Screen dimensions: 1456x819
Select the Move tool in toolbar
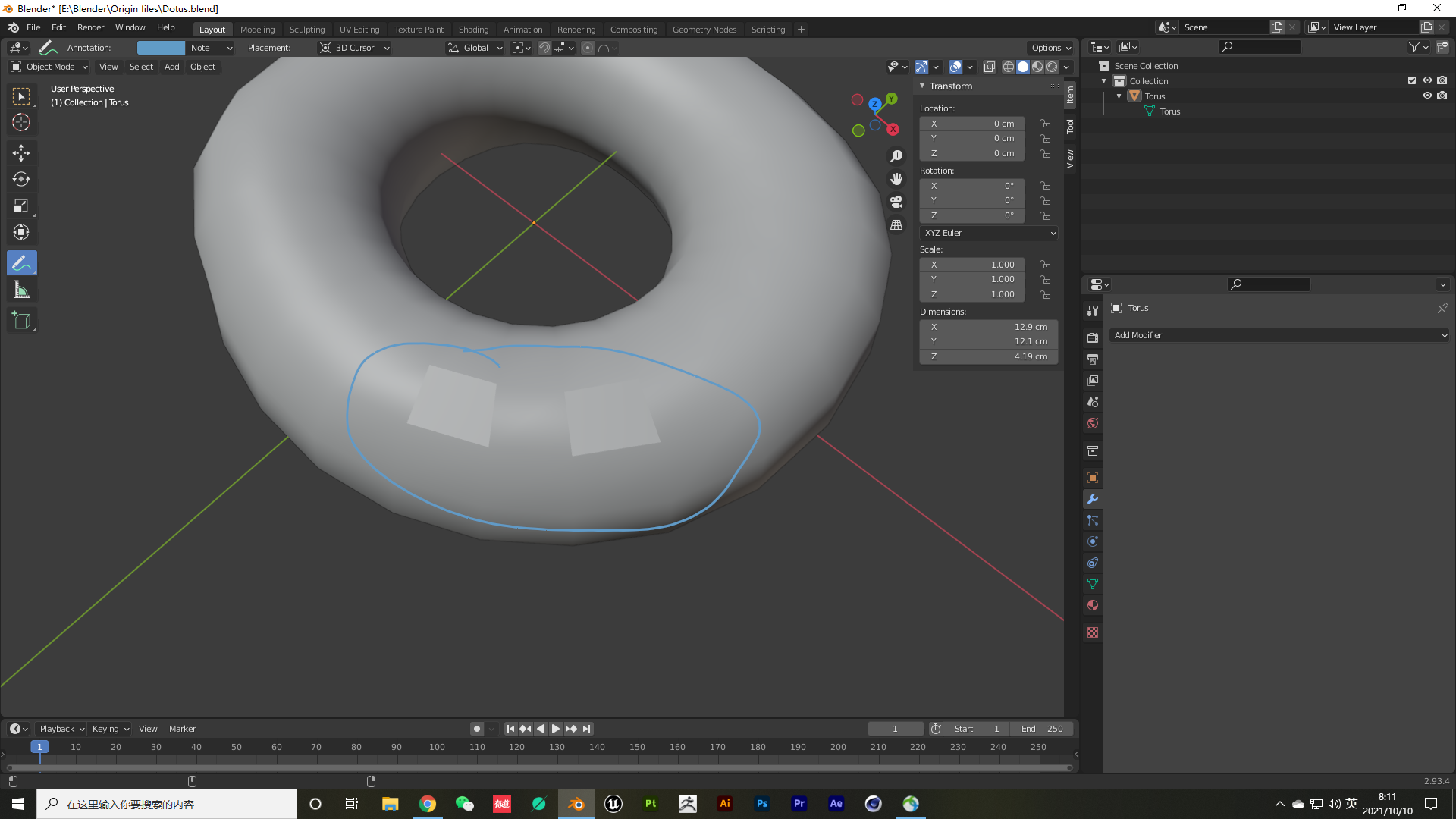coord(22,152)
